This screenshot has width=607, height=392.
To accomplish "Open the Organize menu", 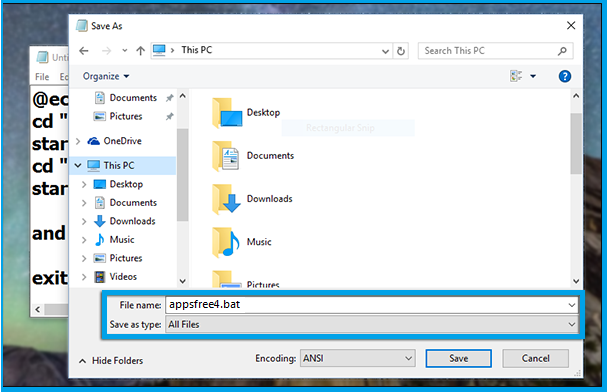I will [x=106, y=76].
